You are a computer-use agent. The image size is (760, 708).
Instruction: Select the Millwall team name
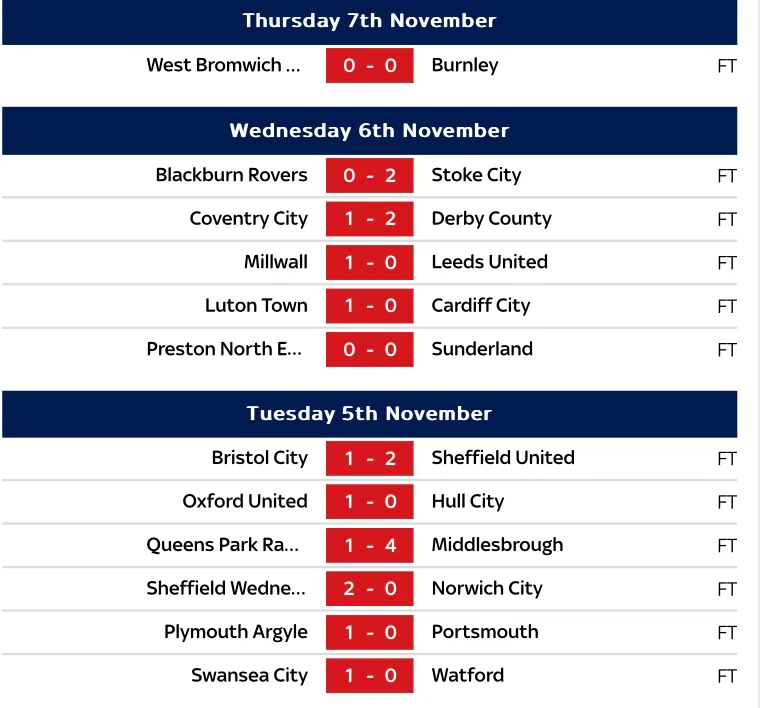(276, 262)
